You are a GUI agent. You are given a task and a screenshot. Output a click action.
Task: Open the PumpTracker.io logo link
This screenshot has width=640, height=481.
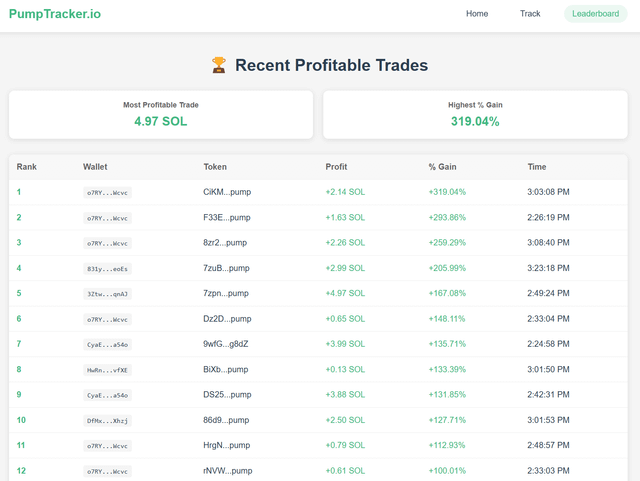(x=55, y=14)
